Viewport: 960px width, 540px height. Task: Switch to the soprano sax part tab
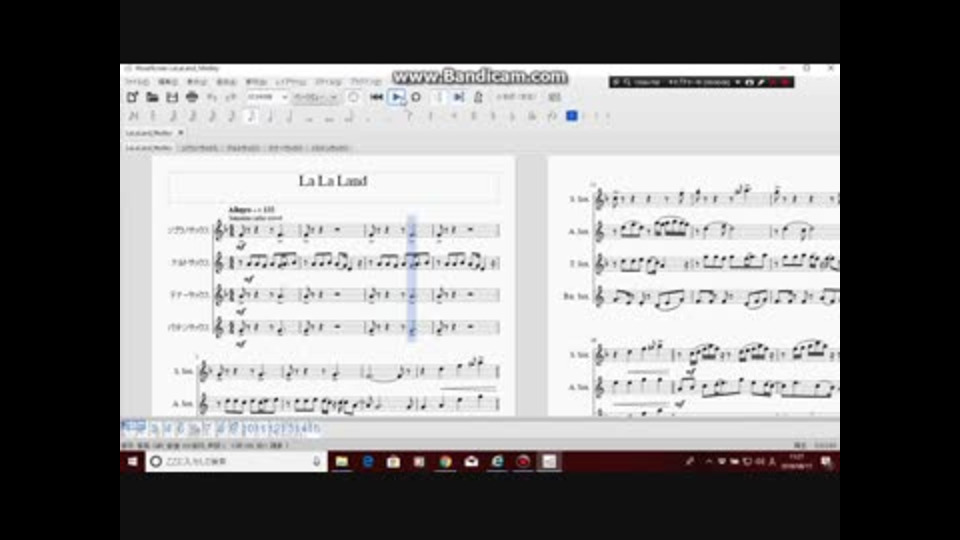[x=200, y=148]
